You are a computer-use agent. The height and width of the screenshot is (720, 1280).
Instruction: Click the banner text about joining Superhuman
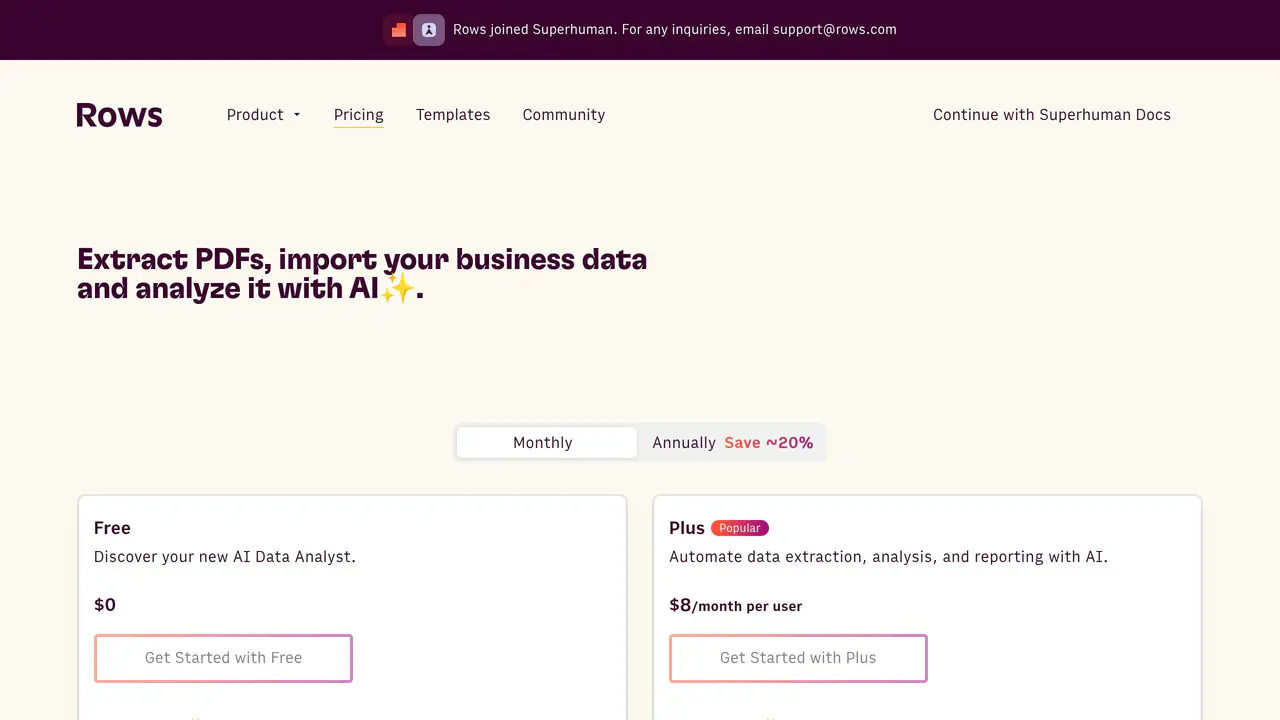pos(675,30)
